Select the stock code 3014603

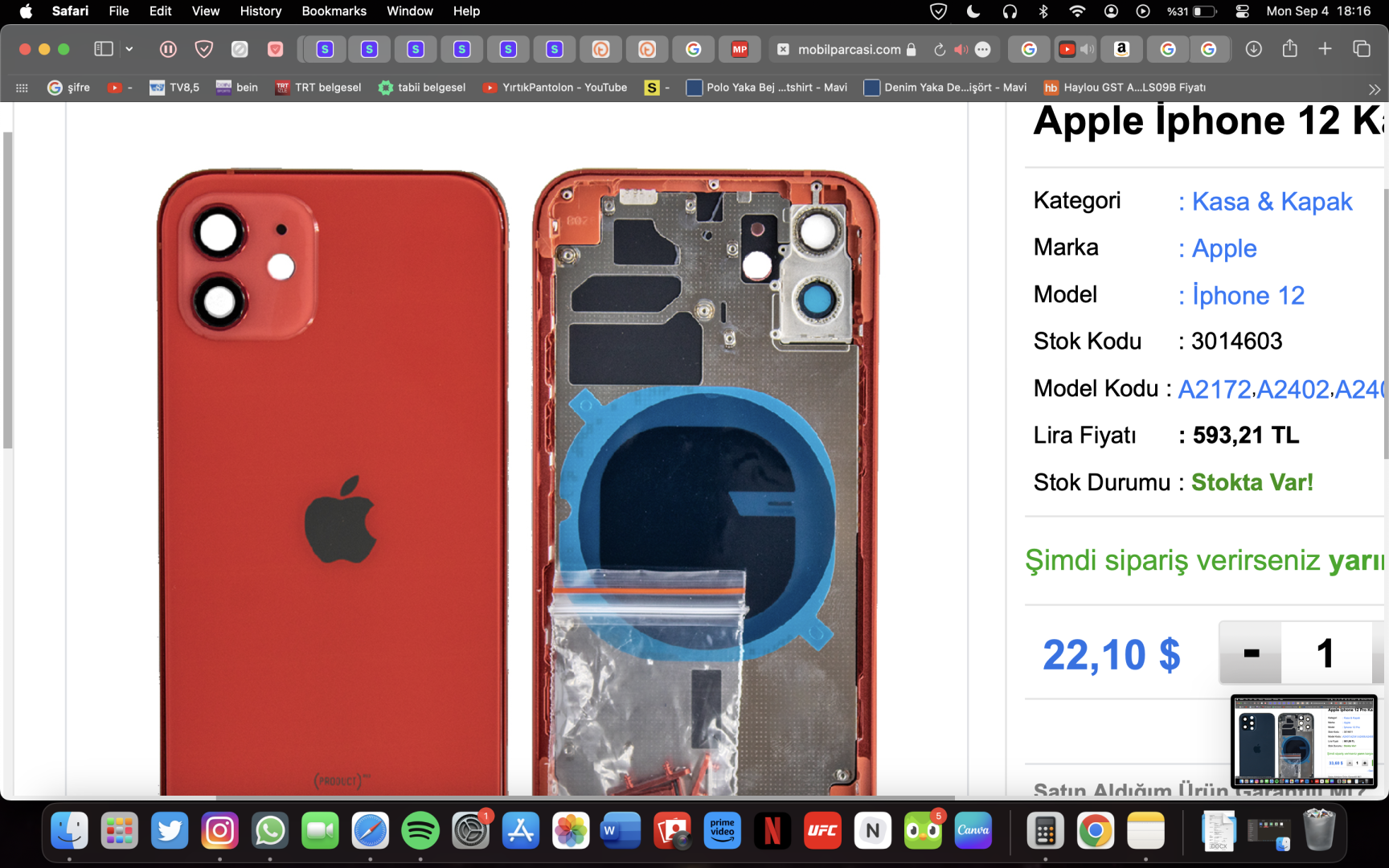coord(1237,342)
